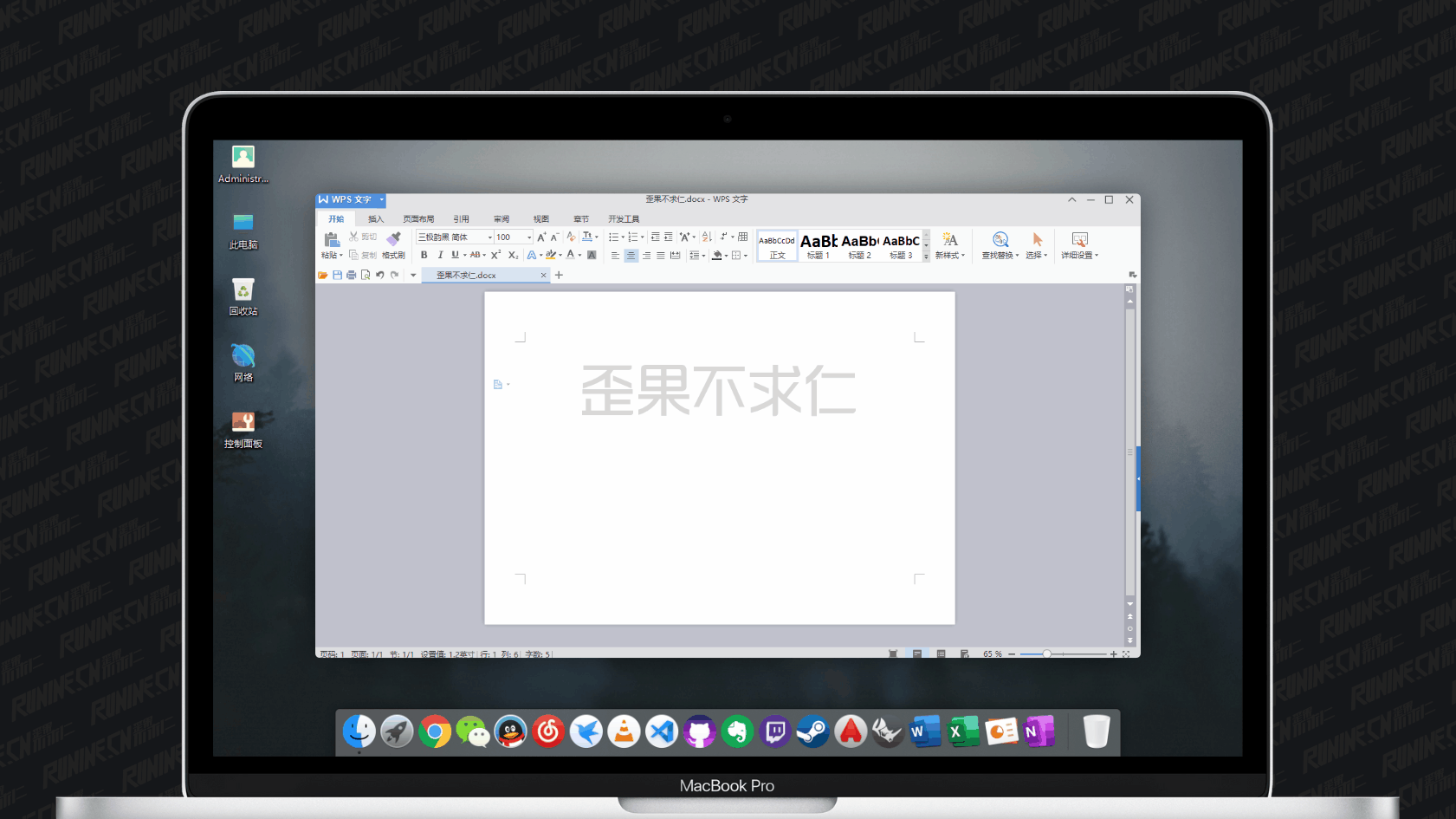
Task: Undo last action with undo arrow
Action: click(x=379, y=275)
